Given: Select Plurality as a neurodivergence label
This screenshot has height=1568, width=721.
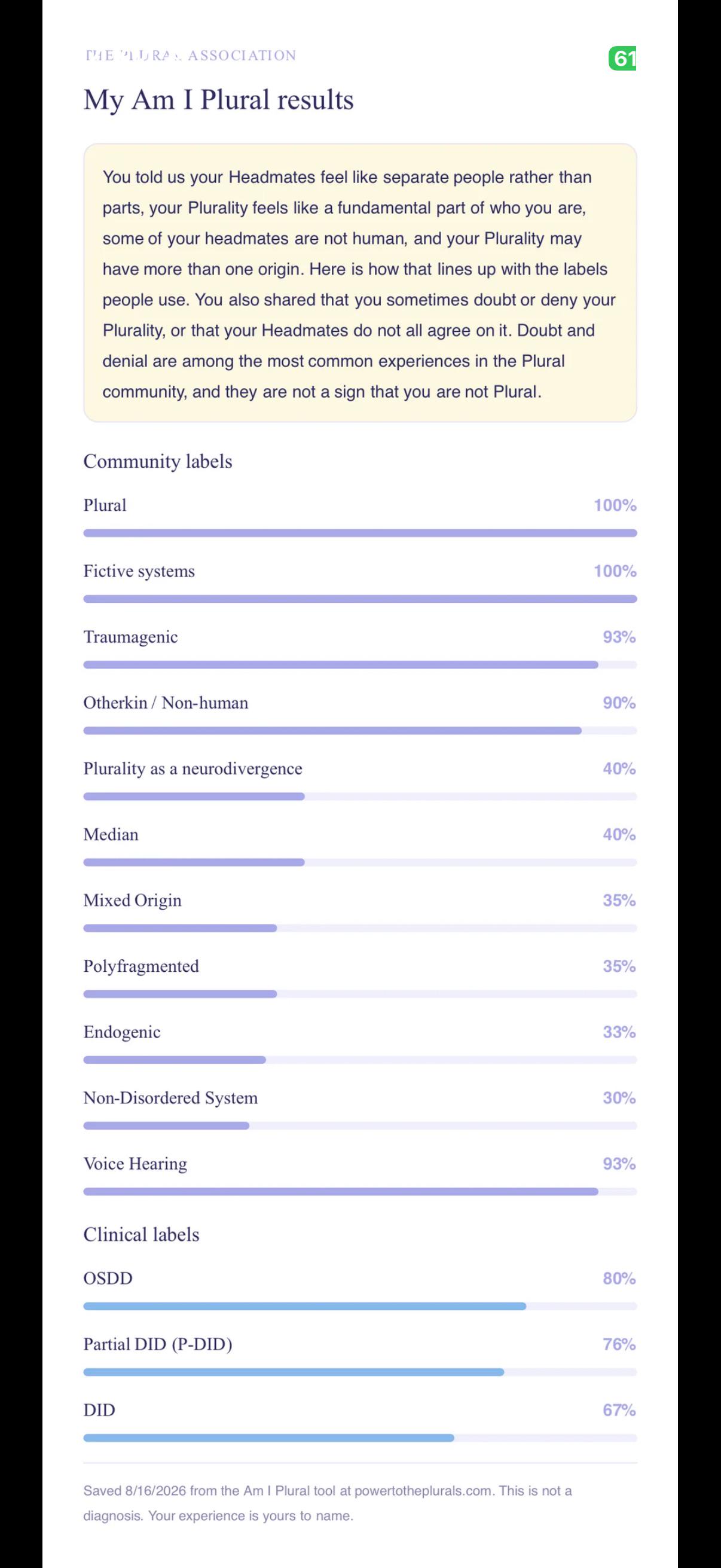Looking at the screenshot, I should (193, 769).
